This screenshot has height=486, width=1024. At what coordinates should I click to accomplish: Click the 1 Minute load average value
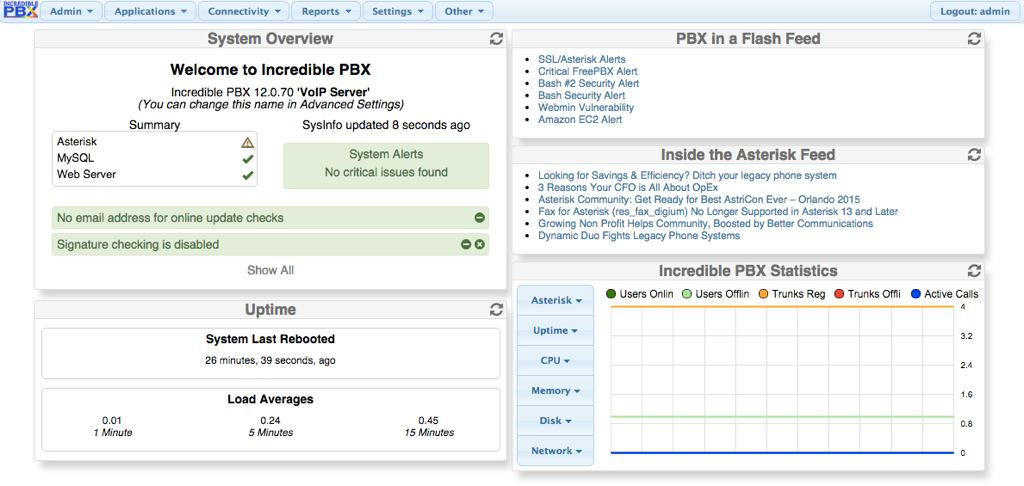(112, 421)
